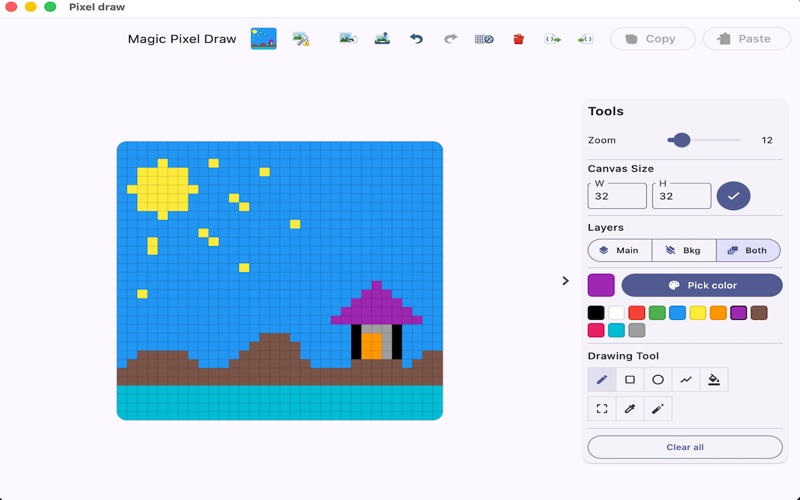
Task: Click the import code icon with left arrow
Action: 585,39
